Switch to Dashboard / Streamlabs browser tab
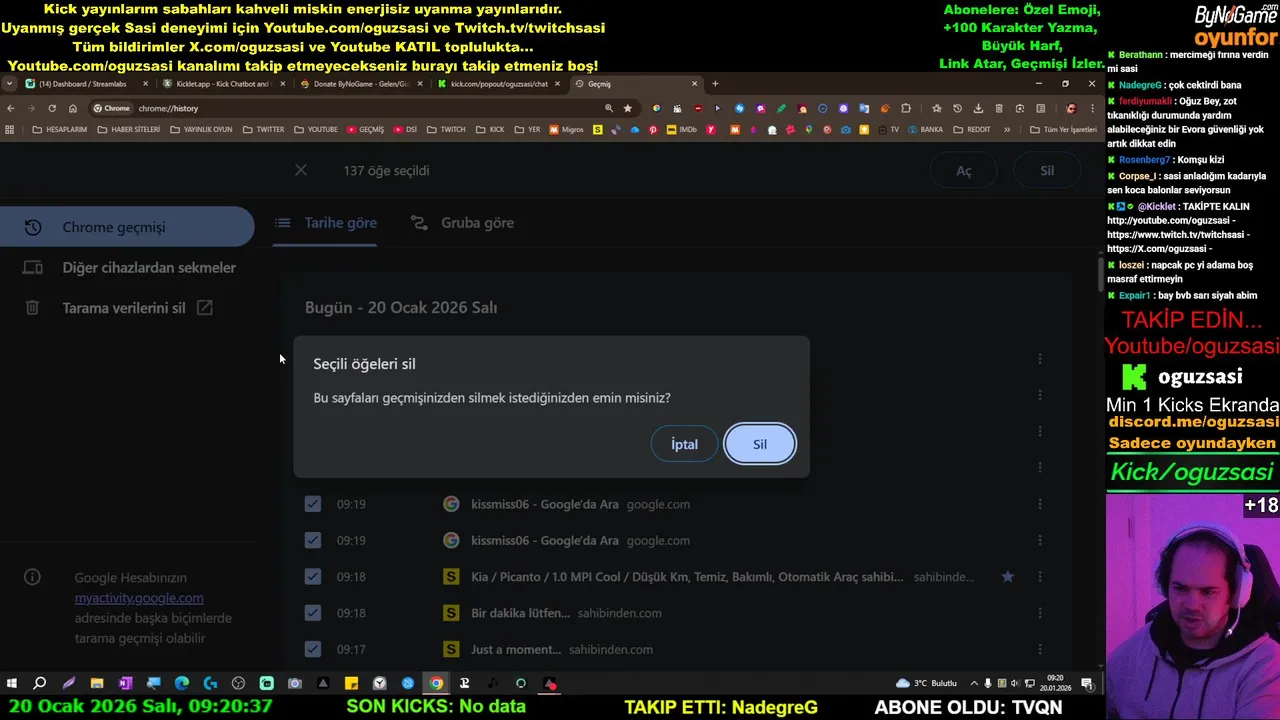Viewport: 1280px width, 720px height. pos(87,84)
